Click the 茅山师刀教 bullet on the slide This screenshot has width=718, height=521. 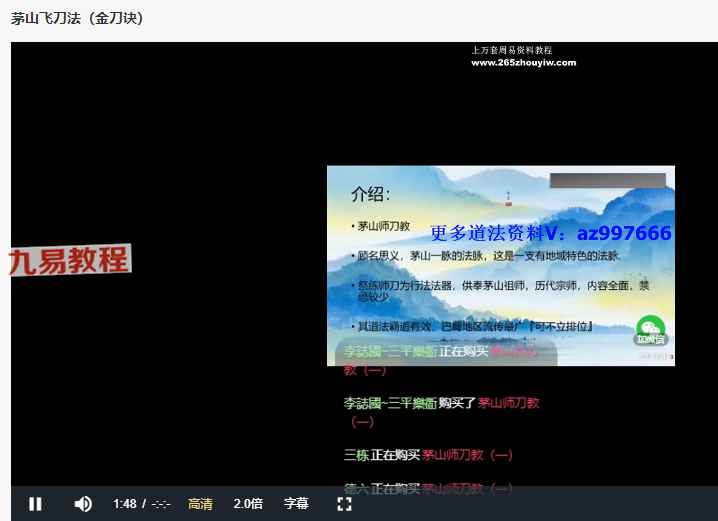pyautogui.click(x=383, y=226)
